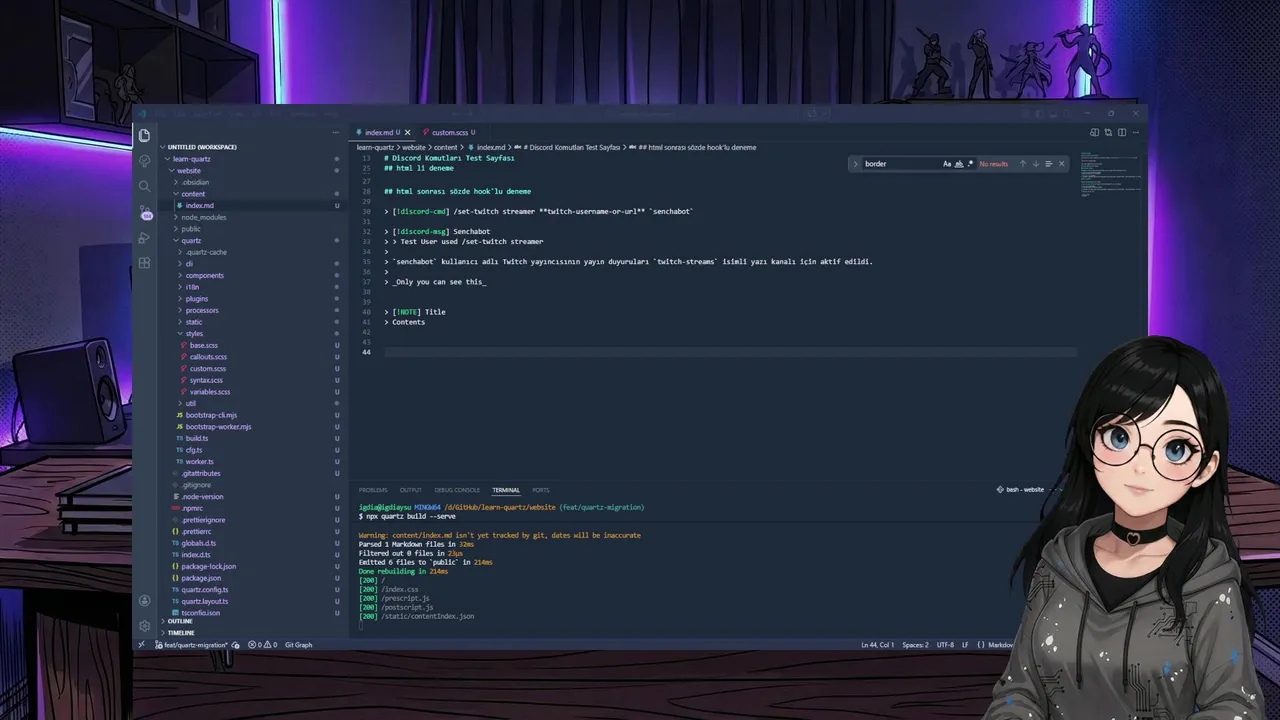Collapse the UNTITLED (WORKSPACE) section
The width and height of the screenshot is (1280, 720).
[x=202, y=147]
